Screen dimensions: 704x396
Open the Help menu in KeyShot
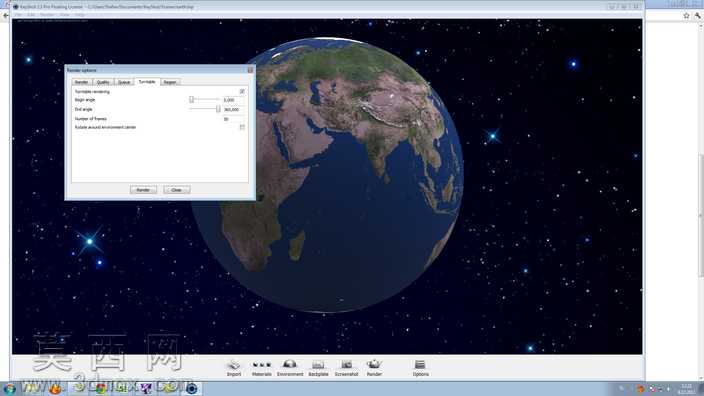coord(79,15)
